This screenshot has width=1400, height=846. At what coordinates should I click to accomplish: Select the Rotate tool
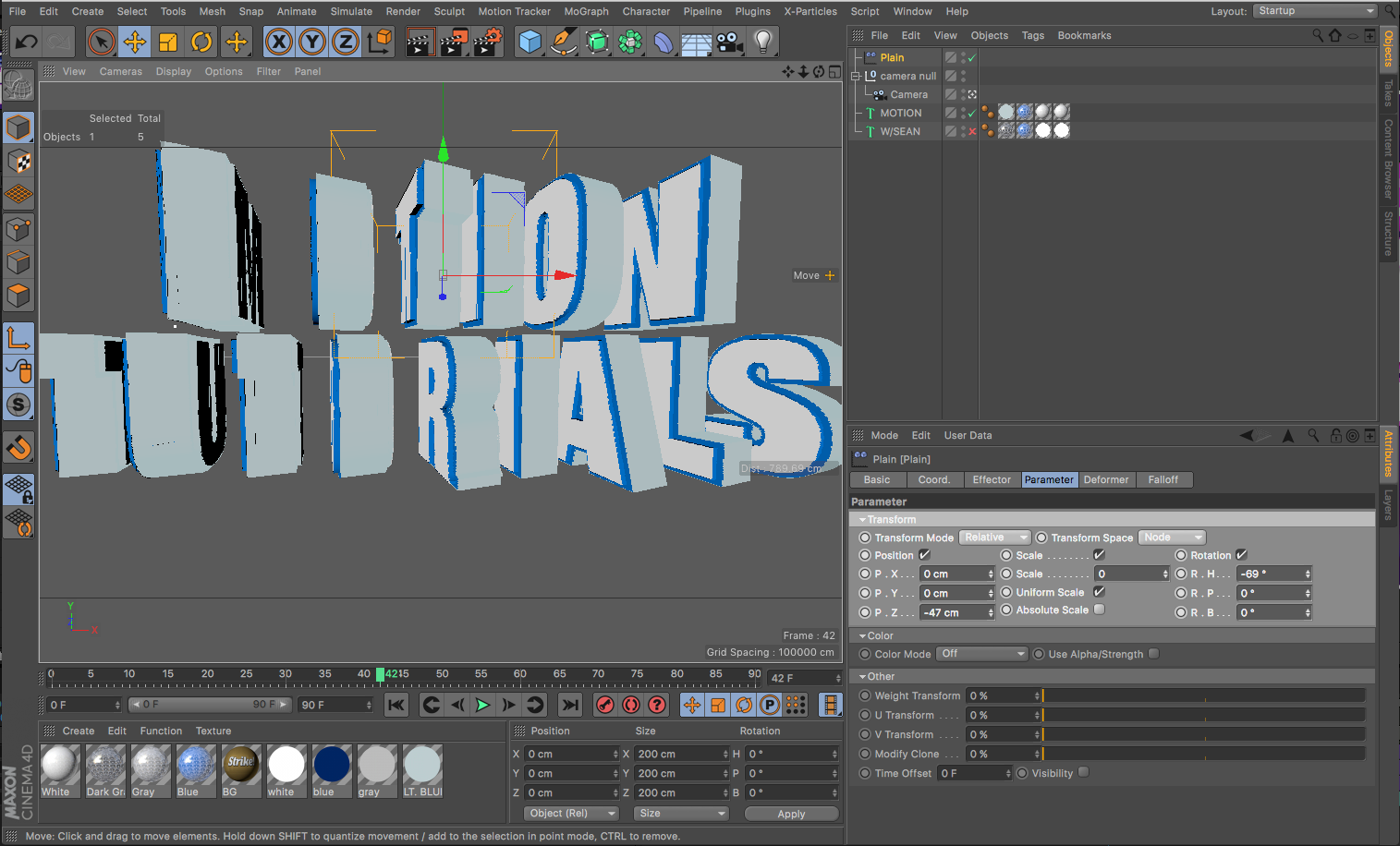pyautogui.click(x=201, y=42)
